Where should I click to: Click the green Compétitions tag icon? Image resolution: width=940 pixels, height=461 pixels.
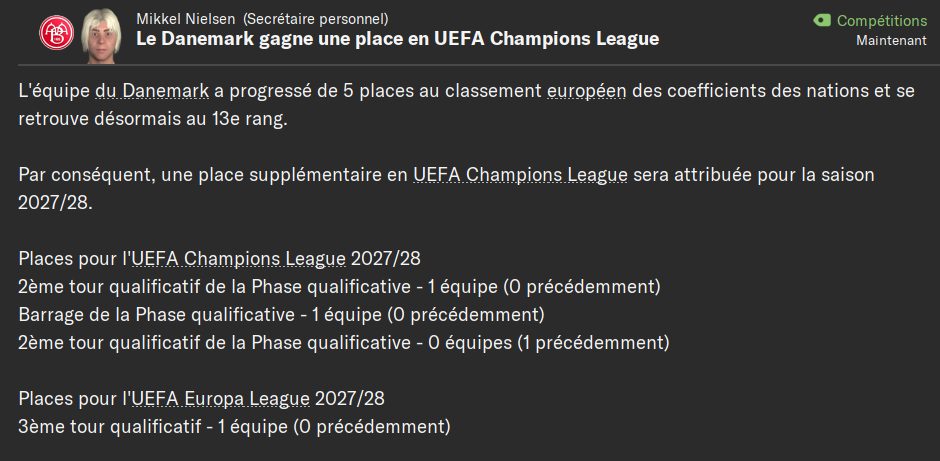point(822,20)
